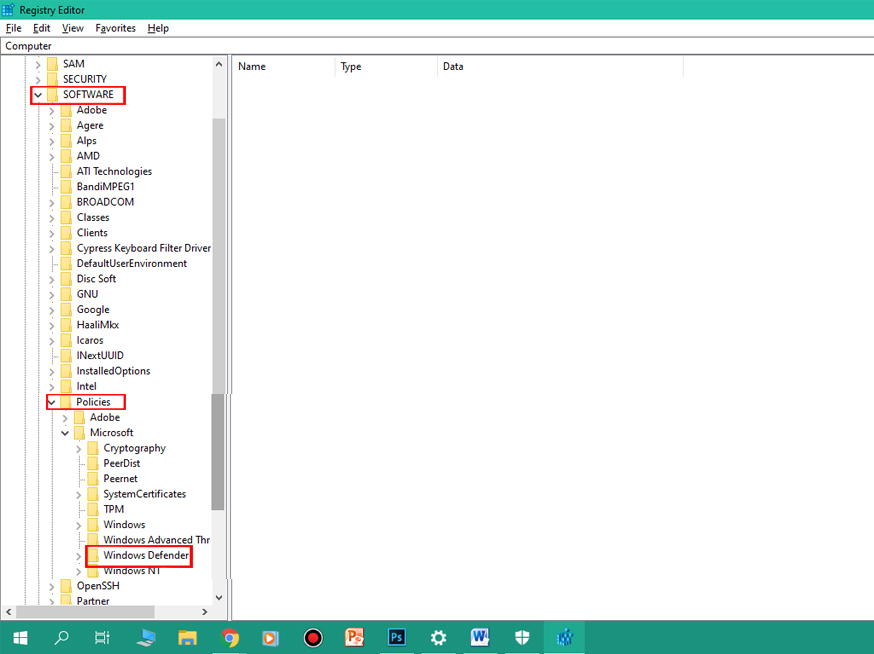Click the red record button icon
The height and width of the screenshot is (654, 874).
313,637
